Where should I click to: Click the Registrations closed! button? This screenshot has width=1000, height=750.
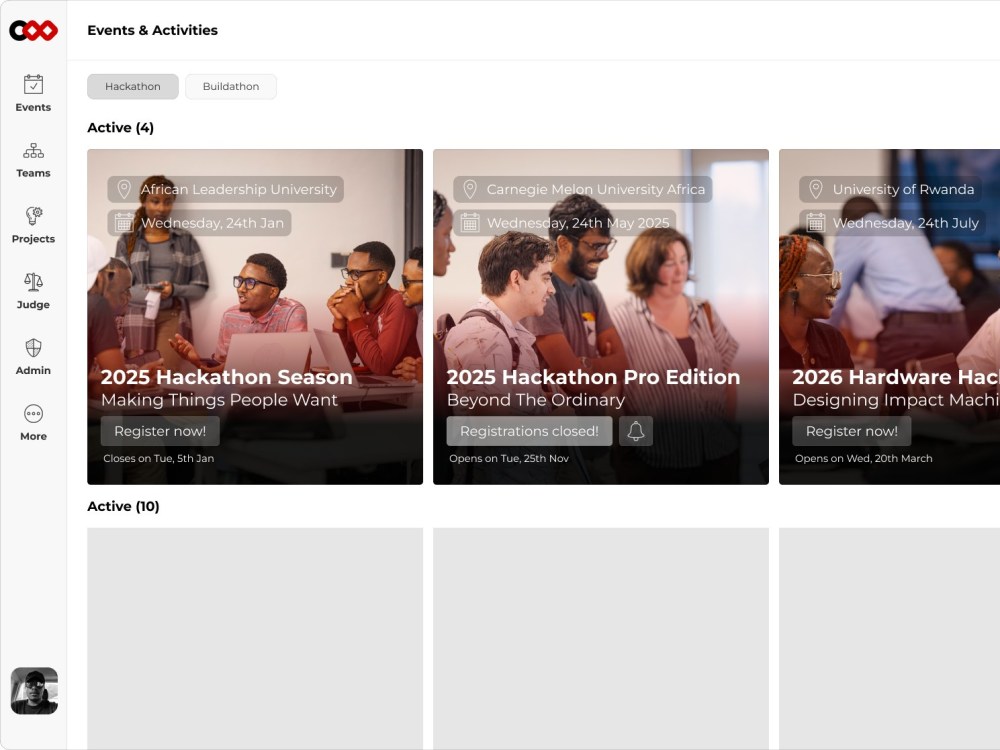529,431
